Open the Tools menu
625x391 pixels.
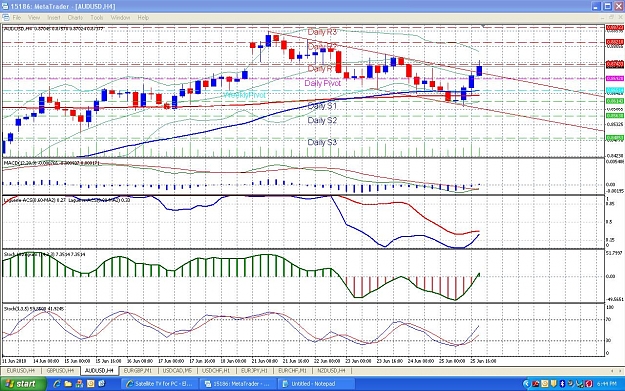[96, 18]
